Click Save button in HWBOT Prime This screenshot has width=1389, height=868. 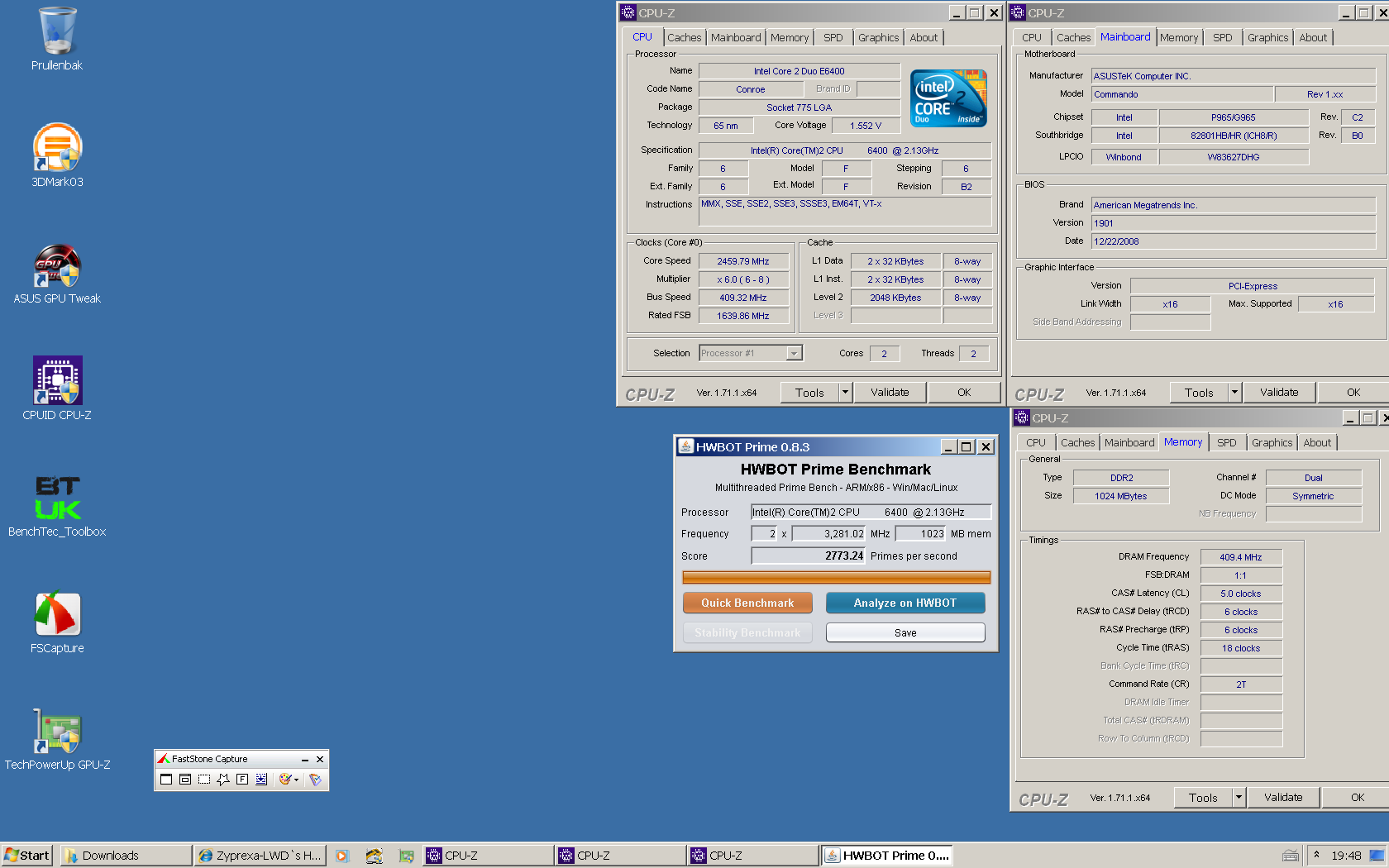click(x=905, y=632)
